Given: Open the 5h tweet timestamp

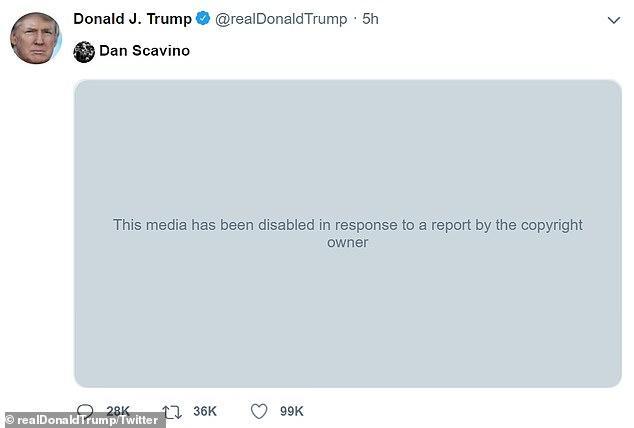Looking at the screenshot, I should (x=371, y=19).
